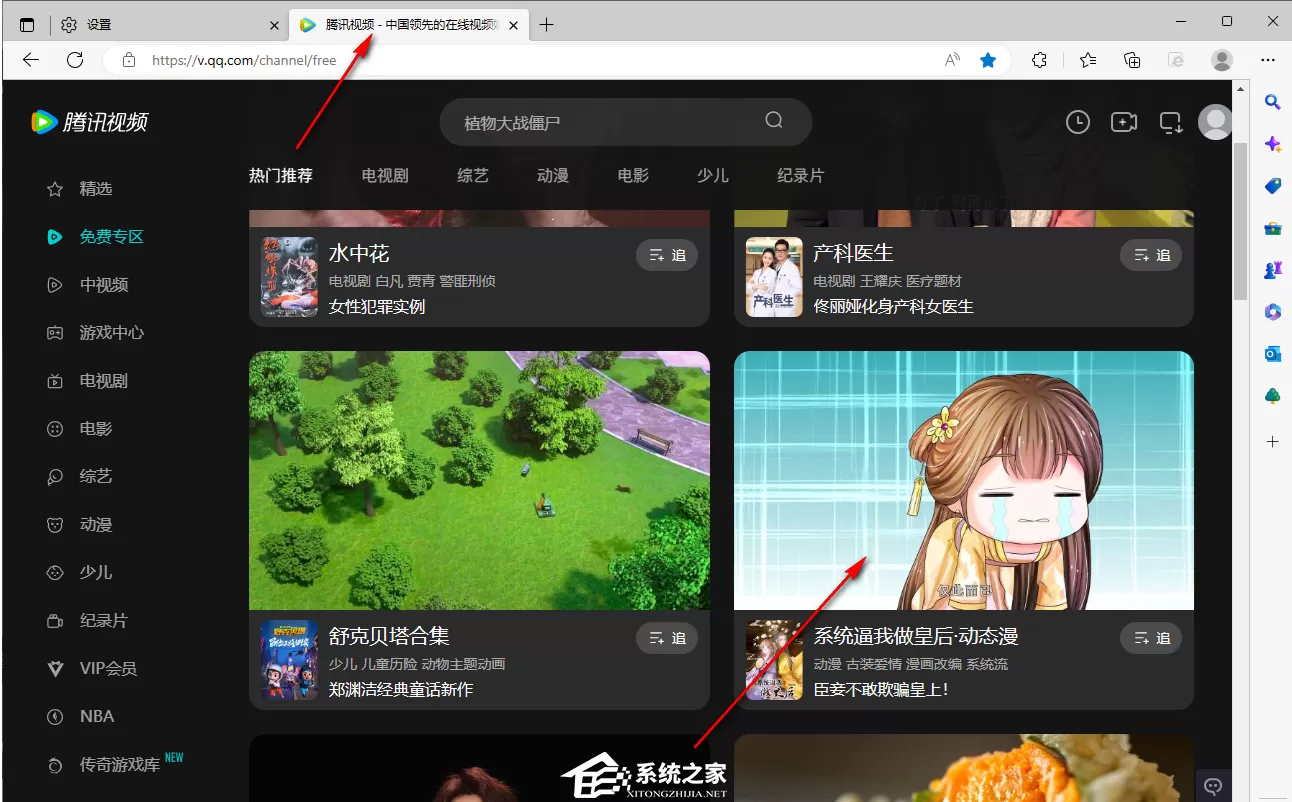The image size is (1292, 802).
Task: Open Microsoft 365 icon in Edge sidebar
Action: coord(1273,312)
